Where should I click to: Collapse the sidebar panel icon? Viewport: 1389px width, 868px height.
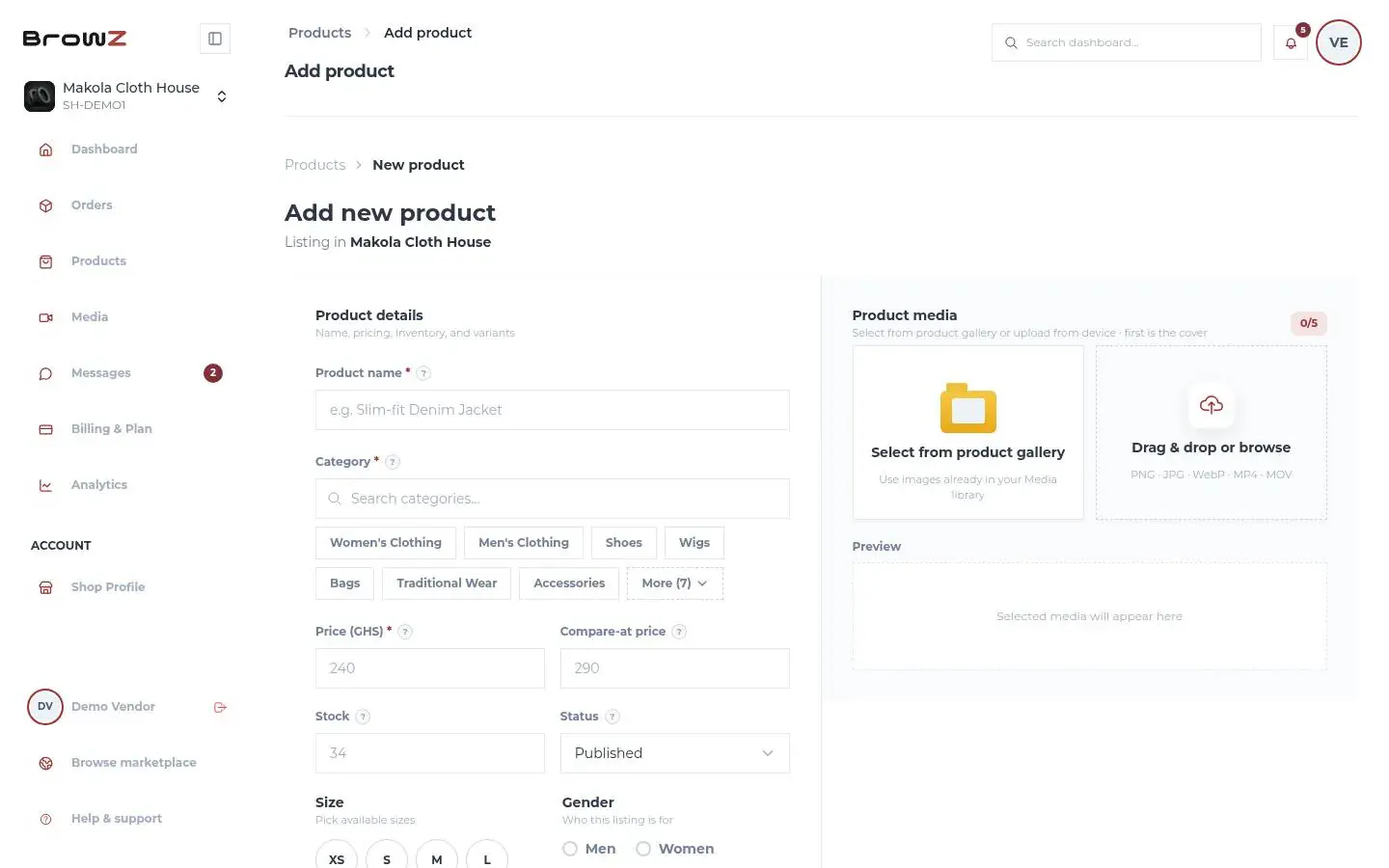pyautogui.click(x=215, y=39)
